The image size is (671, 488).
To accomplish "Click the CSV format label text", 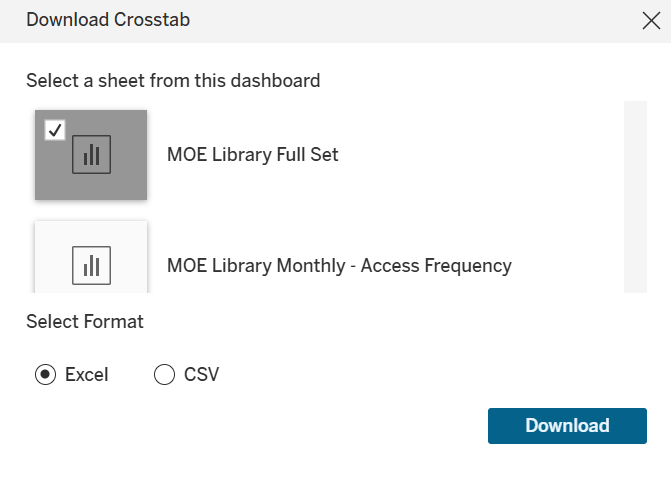I will (201, 375).
